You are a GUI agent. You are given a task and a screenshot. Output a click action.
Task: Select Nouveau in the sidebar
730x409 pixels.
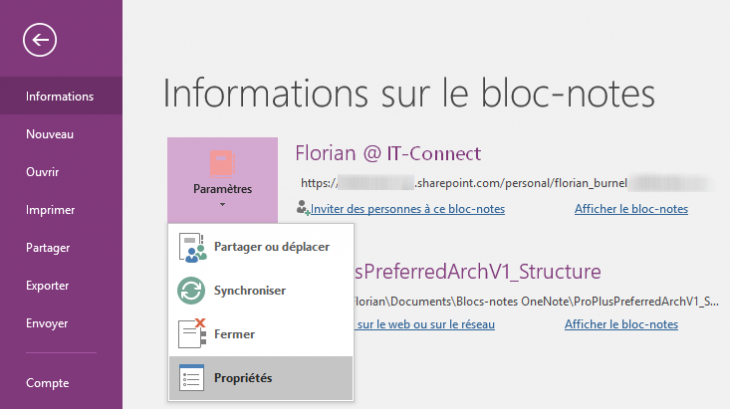point(51,134)
